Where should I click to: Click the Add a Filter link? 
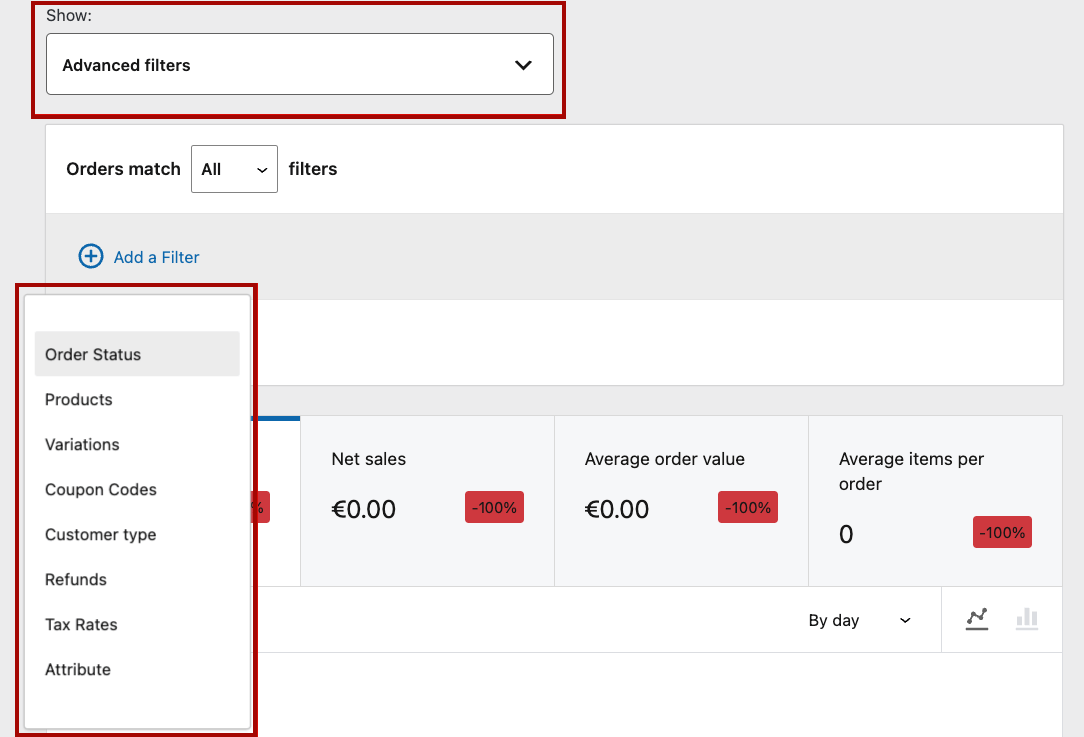tap(156, 256)
